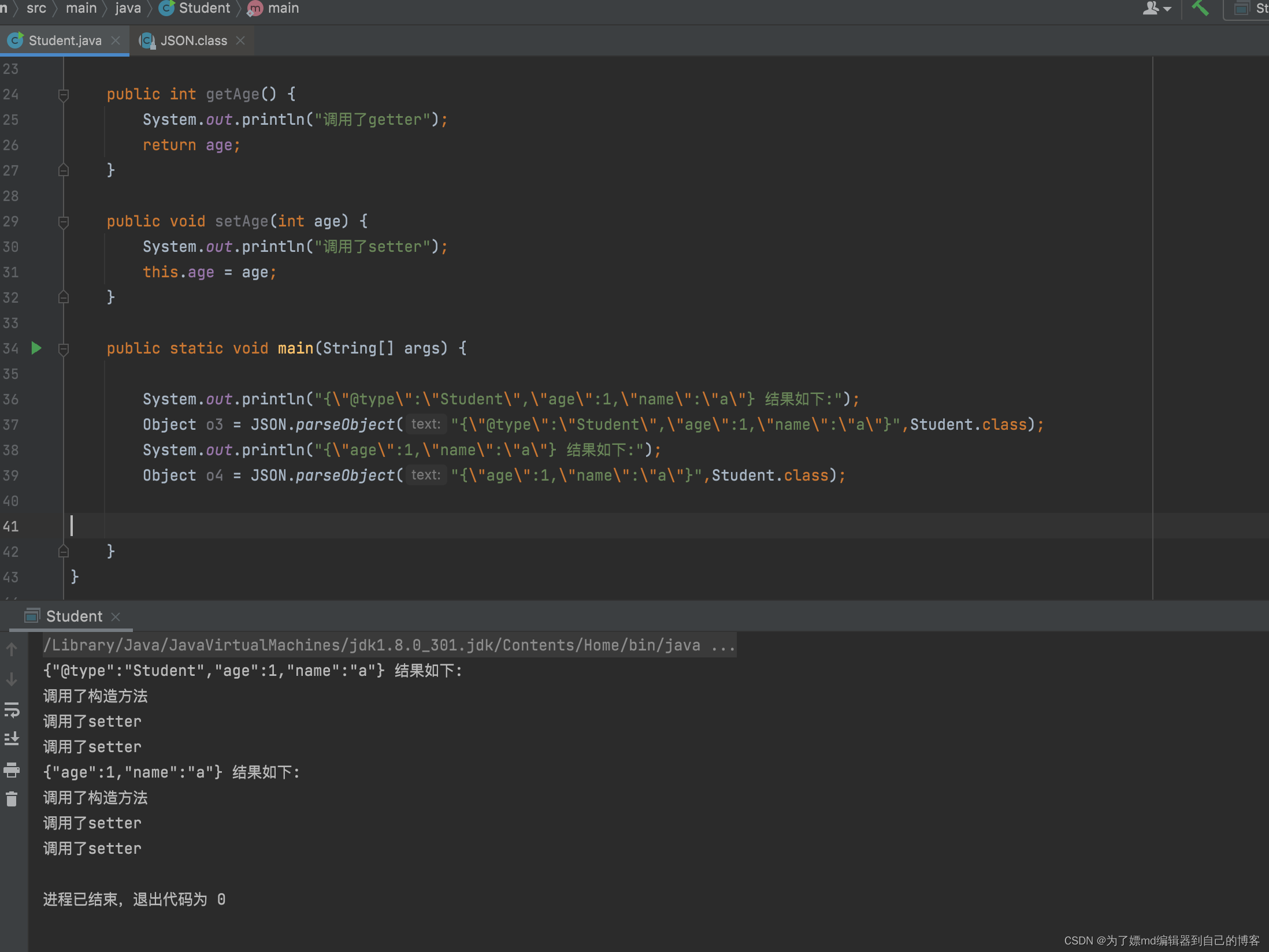Click the 'text:' parameter hint on line 39
Viewport: 1269px width, 952px height.
click(x=426, y=475)
